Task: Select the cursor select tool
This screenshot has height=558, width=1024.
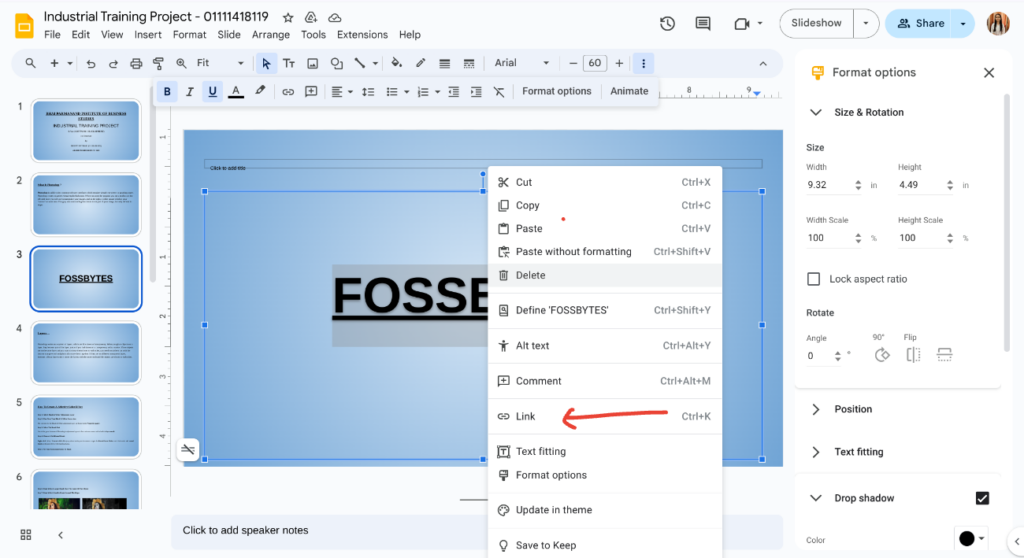Action: [x=266, y=63]
